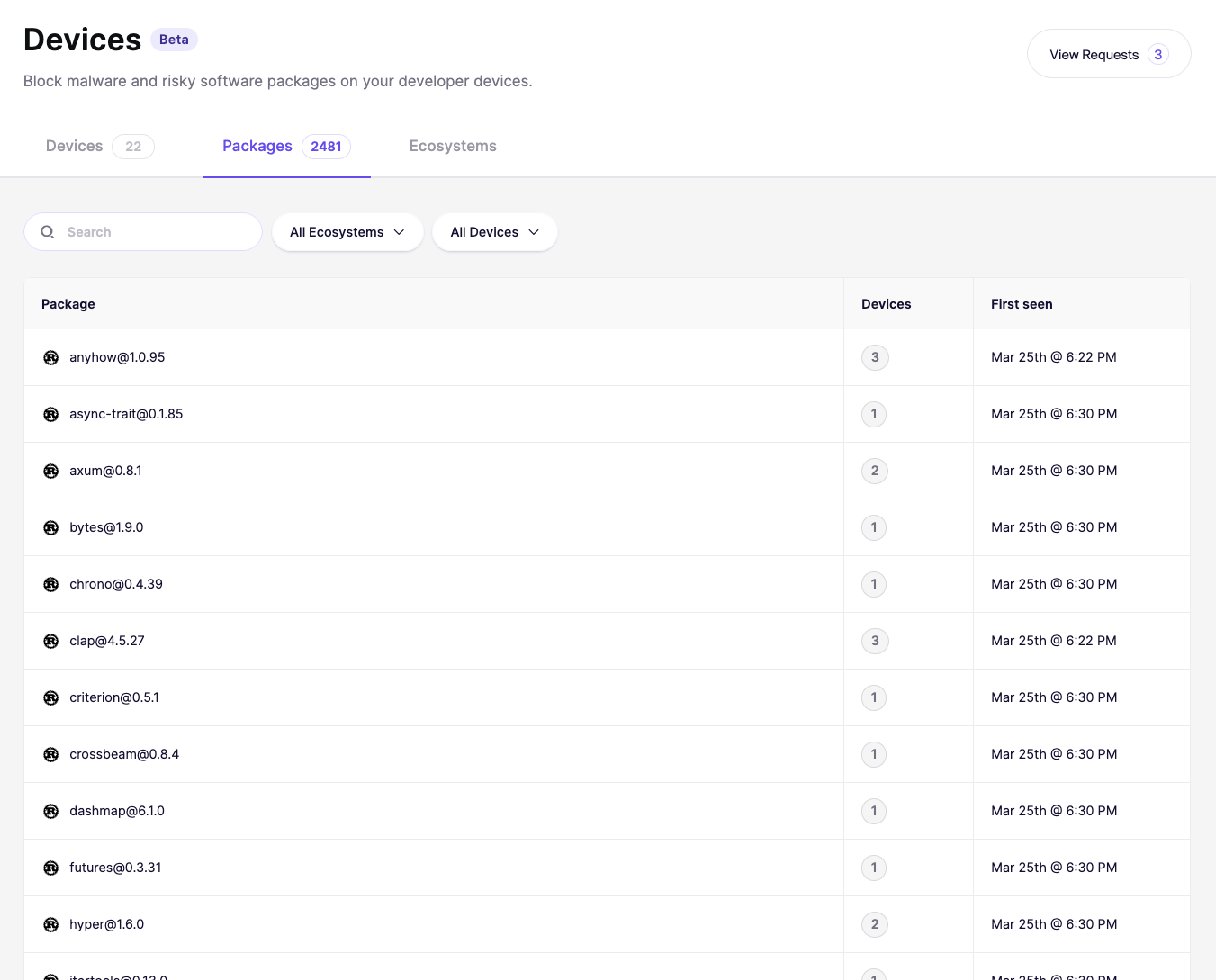Open the All Ecosystems dropdown

tap(347, 232)
